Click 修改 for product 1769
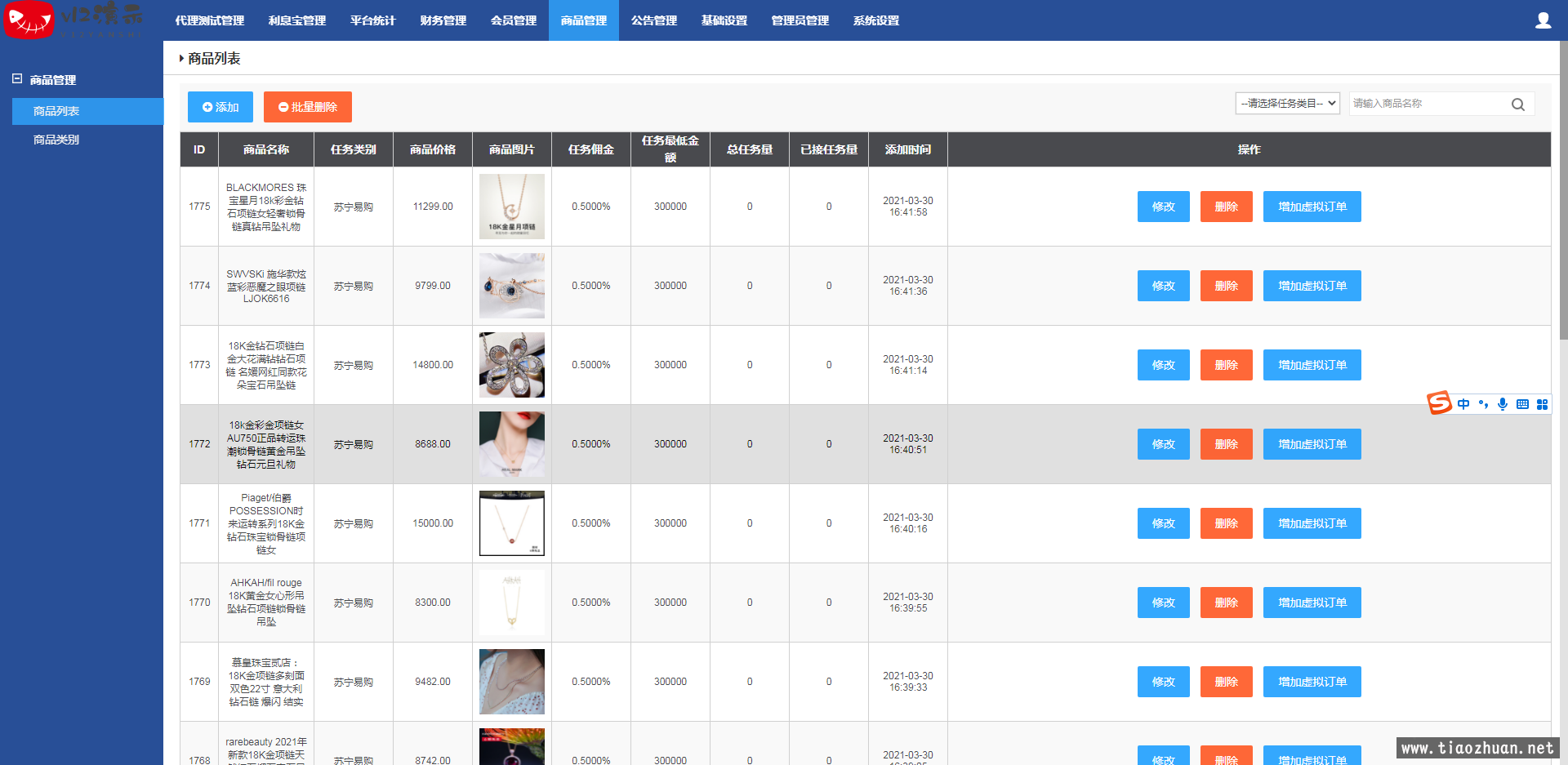The image size is (1568, 765). tap(1164, 682)
